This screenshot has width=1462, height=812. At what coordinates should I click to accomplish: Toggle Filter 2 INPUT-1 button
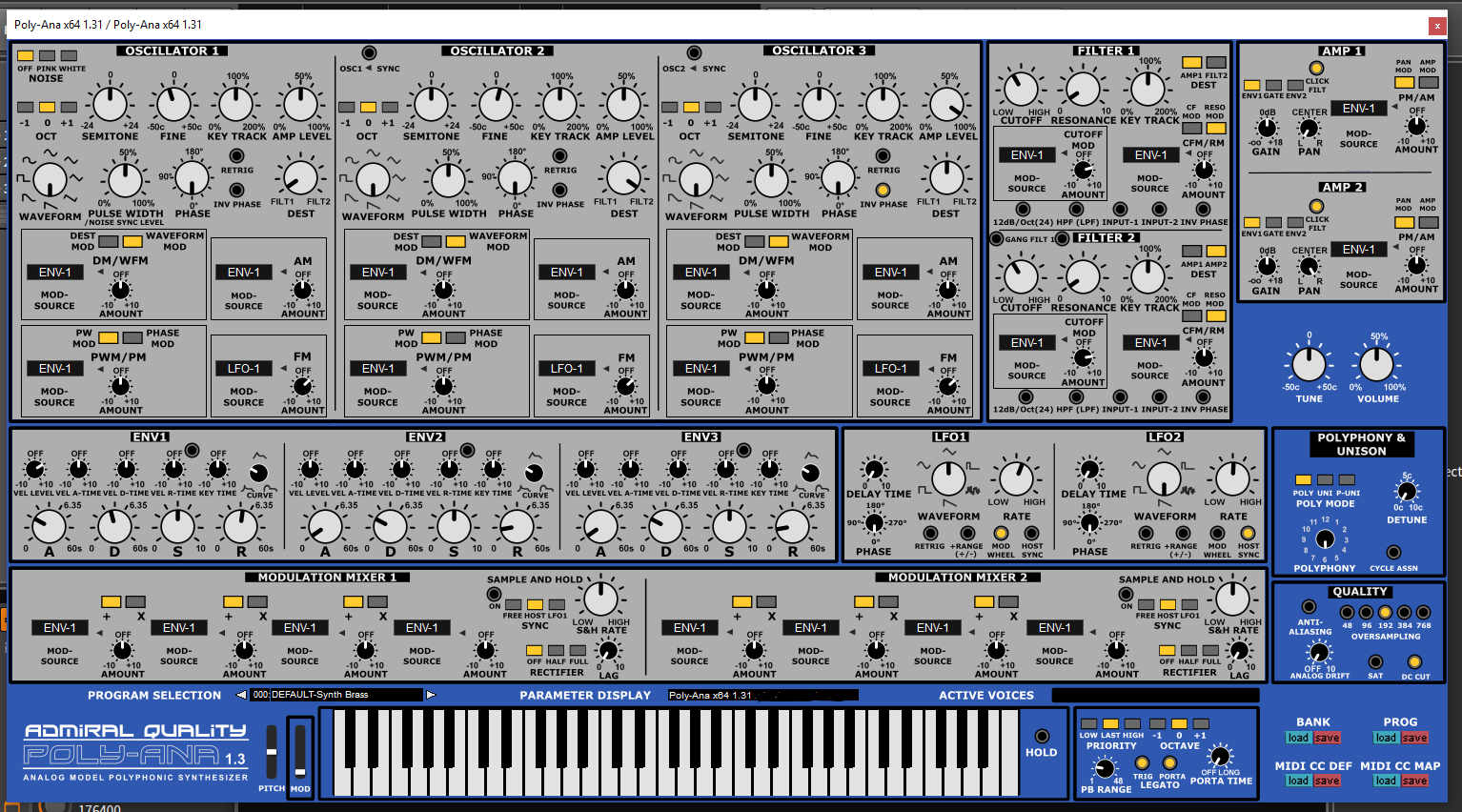tap(1121, 398)
